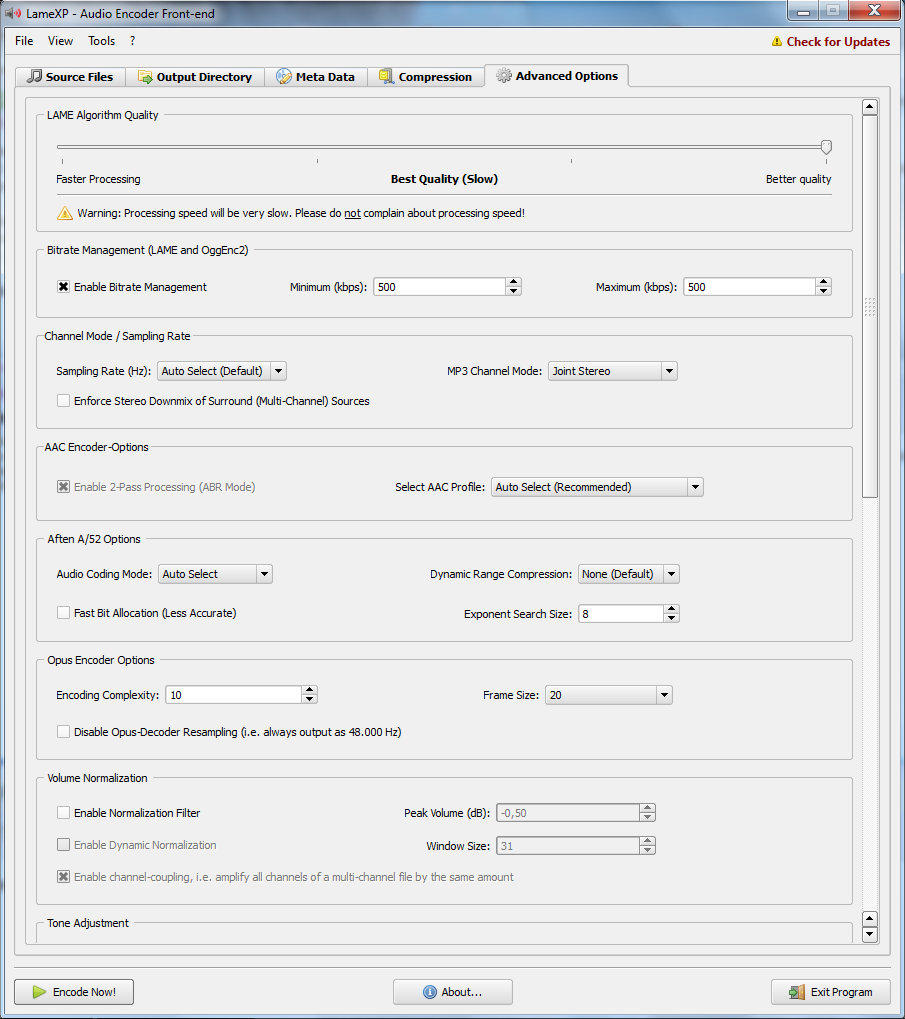Toggle Enable Dynamic Normalization checkbox
Image resolution: width=905 pixels, height=1019 pixels.
[x=63, y=845]
